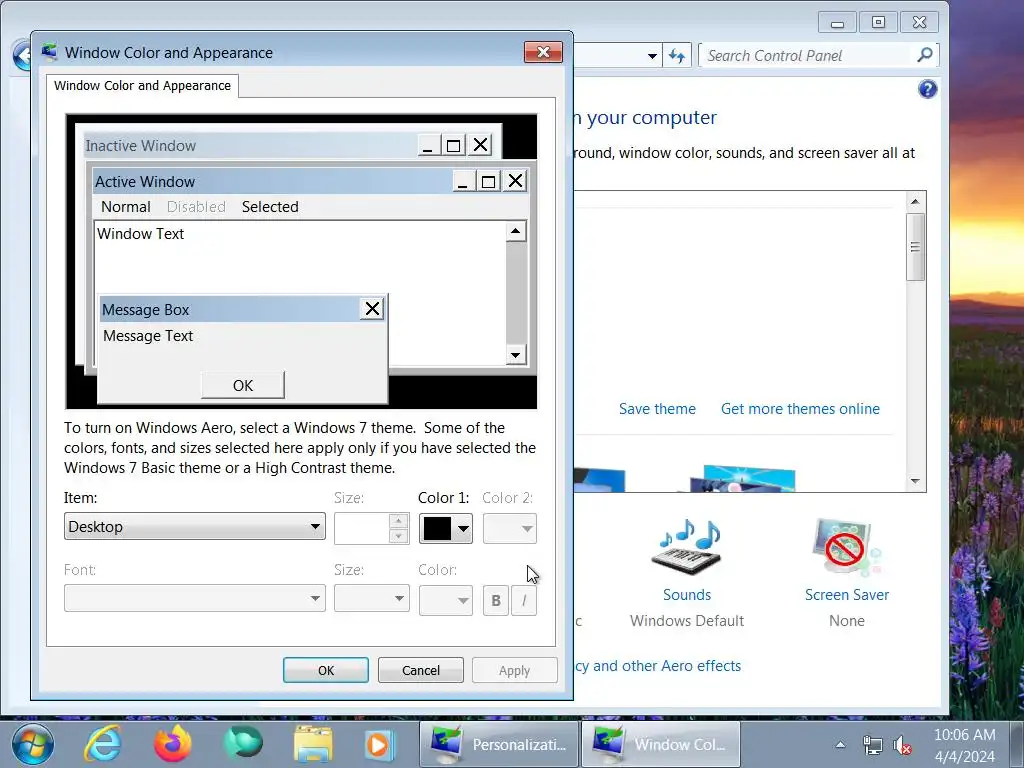This screenshot has height=768, width=1024.
Task: Click the Inactive Window title bar in the preview
Action: [251, 146]
